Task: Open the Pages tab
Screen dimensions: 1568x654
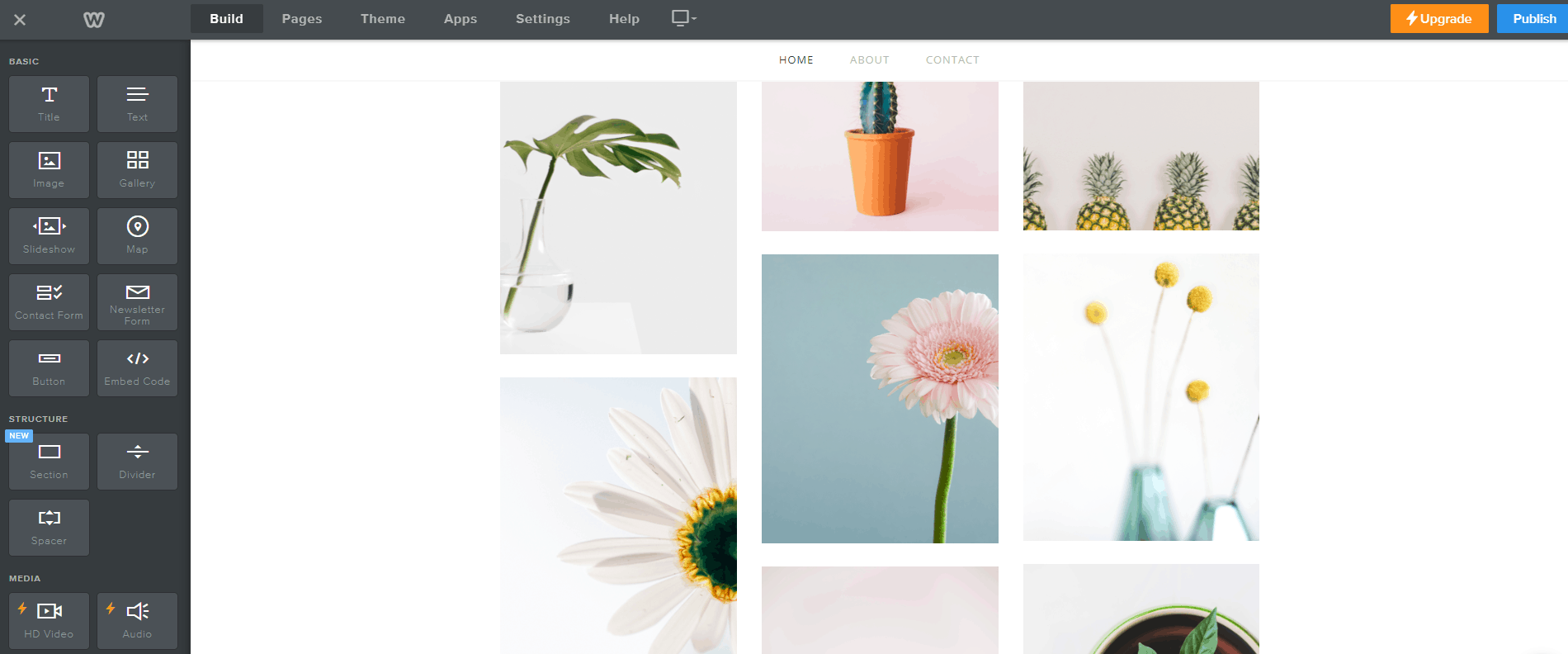Action: pyautogui.click(x=302, y=18)
